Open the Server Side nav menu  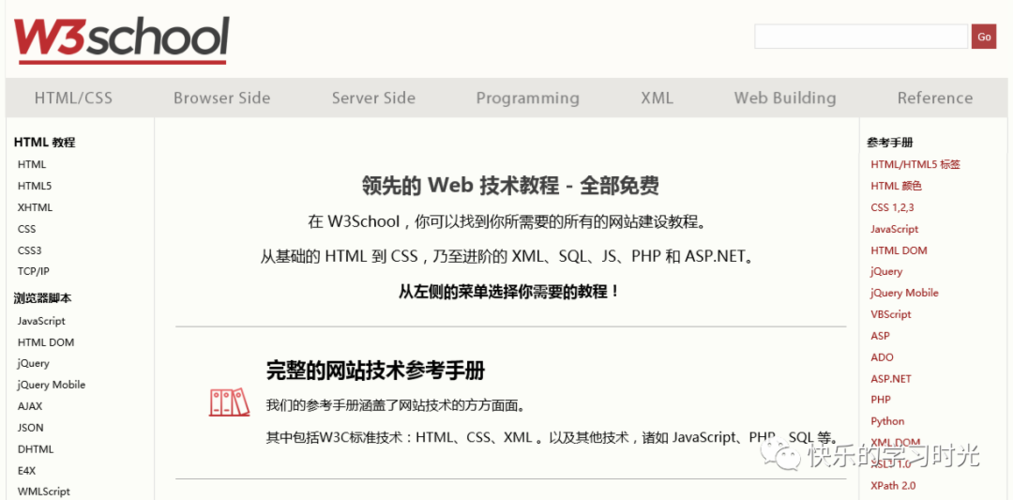pos(373,98)
